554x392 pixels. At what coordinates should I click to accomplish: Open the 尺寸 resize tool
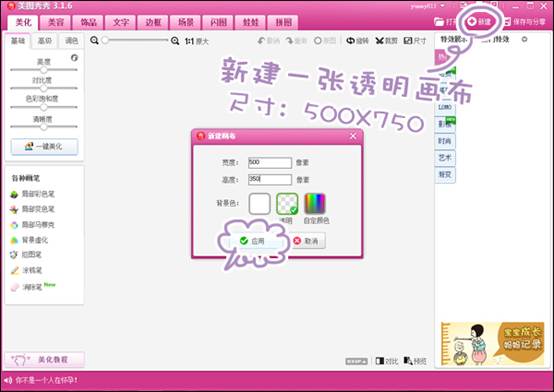pyautogui.click(x=415, y=41)
